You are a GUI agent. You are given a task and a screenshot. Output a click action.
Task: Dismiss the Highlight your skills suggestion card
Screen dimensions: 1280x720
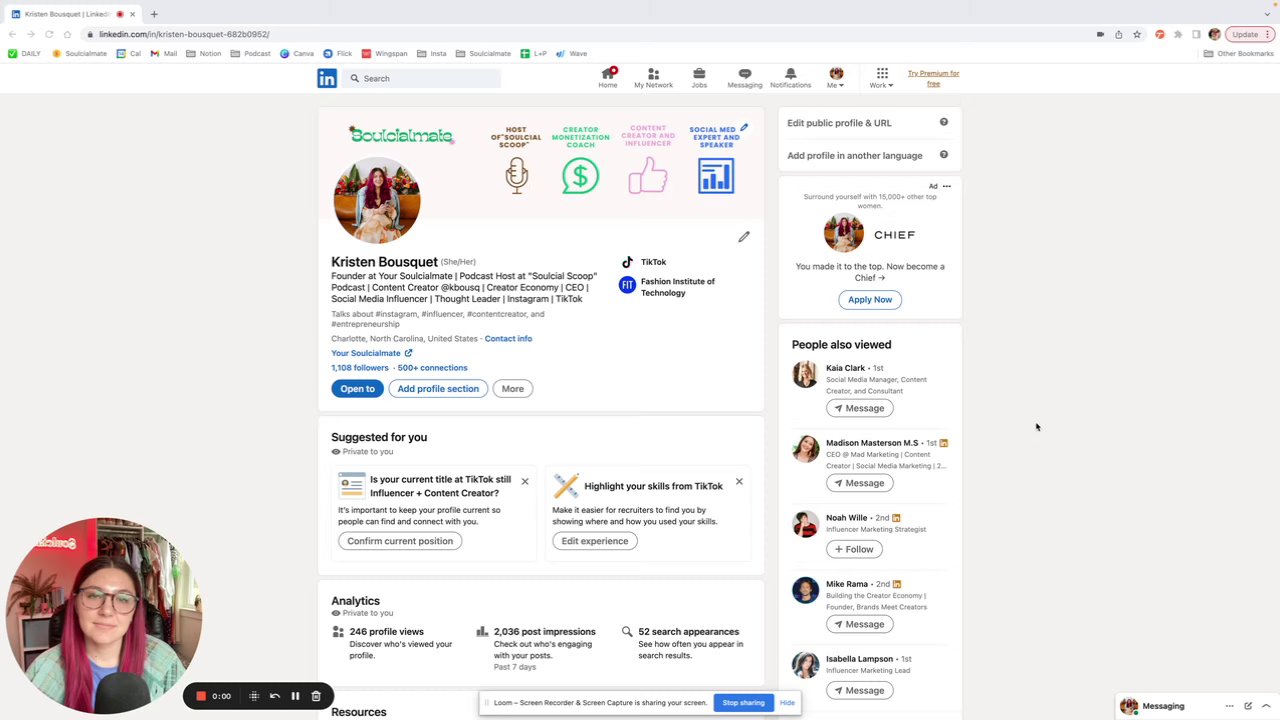(739, 482)
